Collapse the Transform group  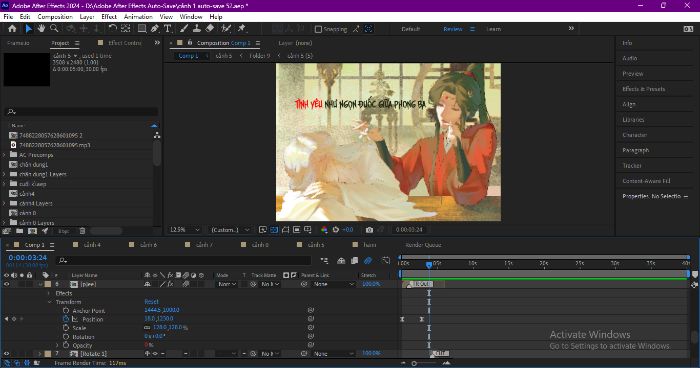pos(49,302)
